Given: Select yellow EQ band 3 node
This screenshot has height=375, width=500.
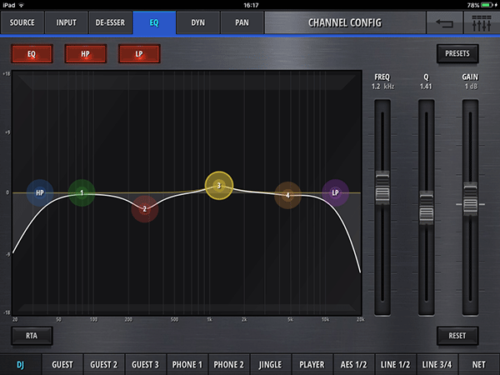Looking at the screenshot, I should pos(219,186).
